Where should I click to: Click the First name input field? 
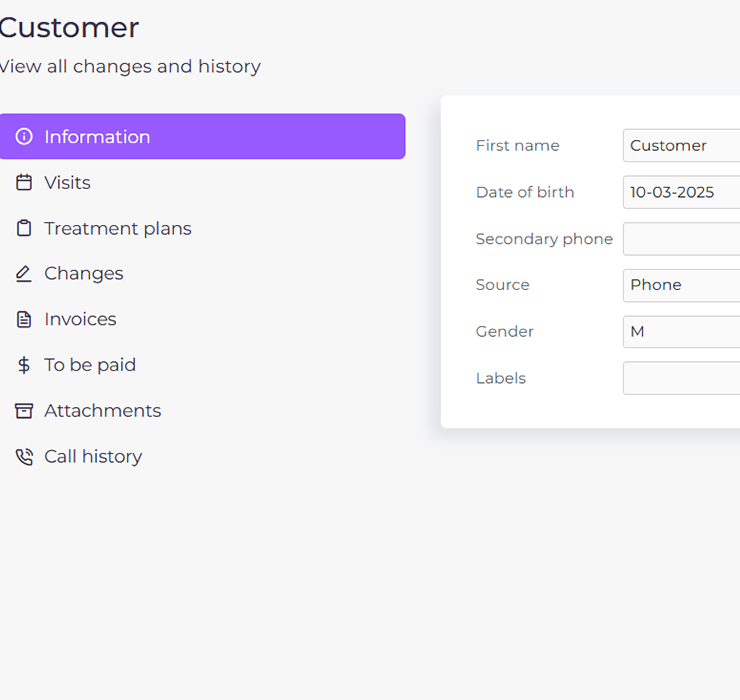(x=681, y=145)
